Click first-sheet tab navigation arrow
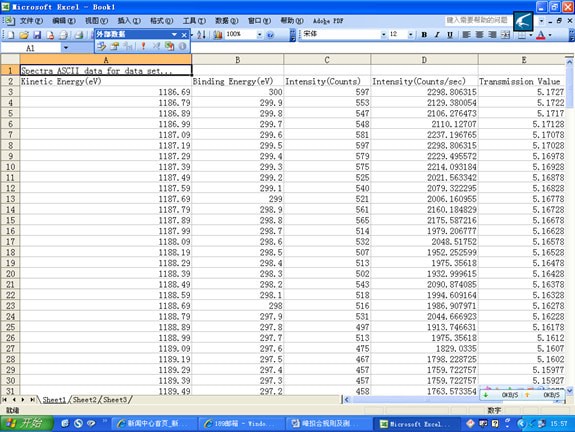 pos(5,399)
